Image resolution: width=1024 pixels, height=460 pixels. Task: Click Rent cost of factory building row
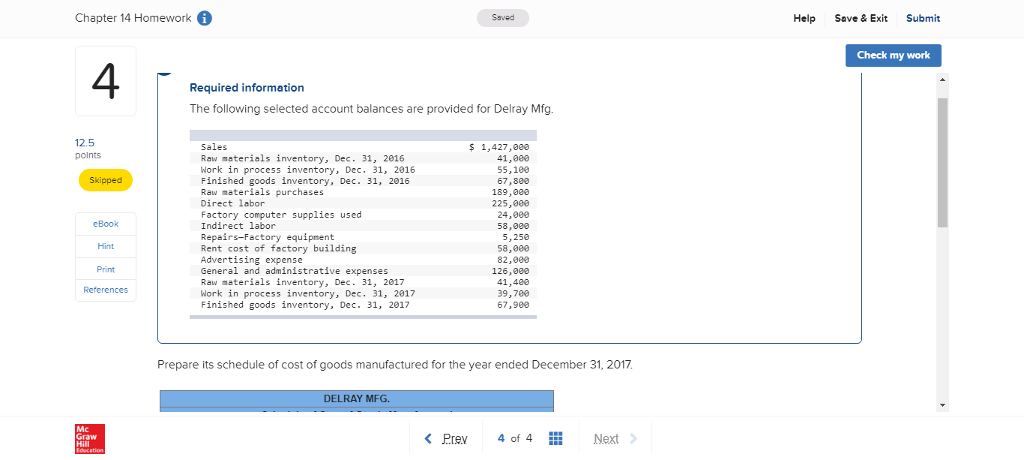coord(363,248)
